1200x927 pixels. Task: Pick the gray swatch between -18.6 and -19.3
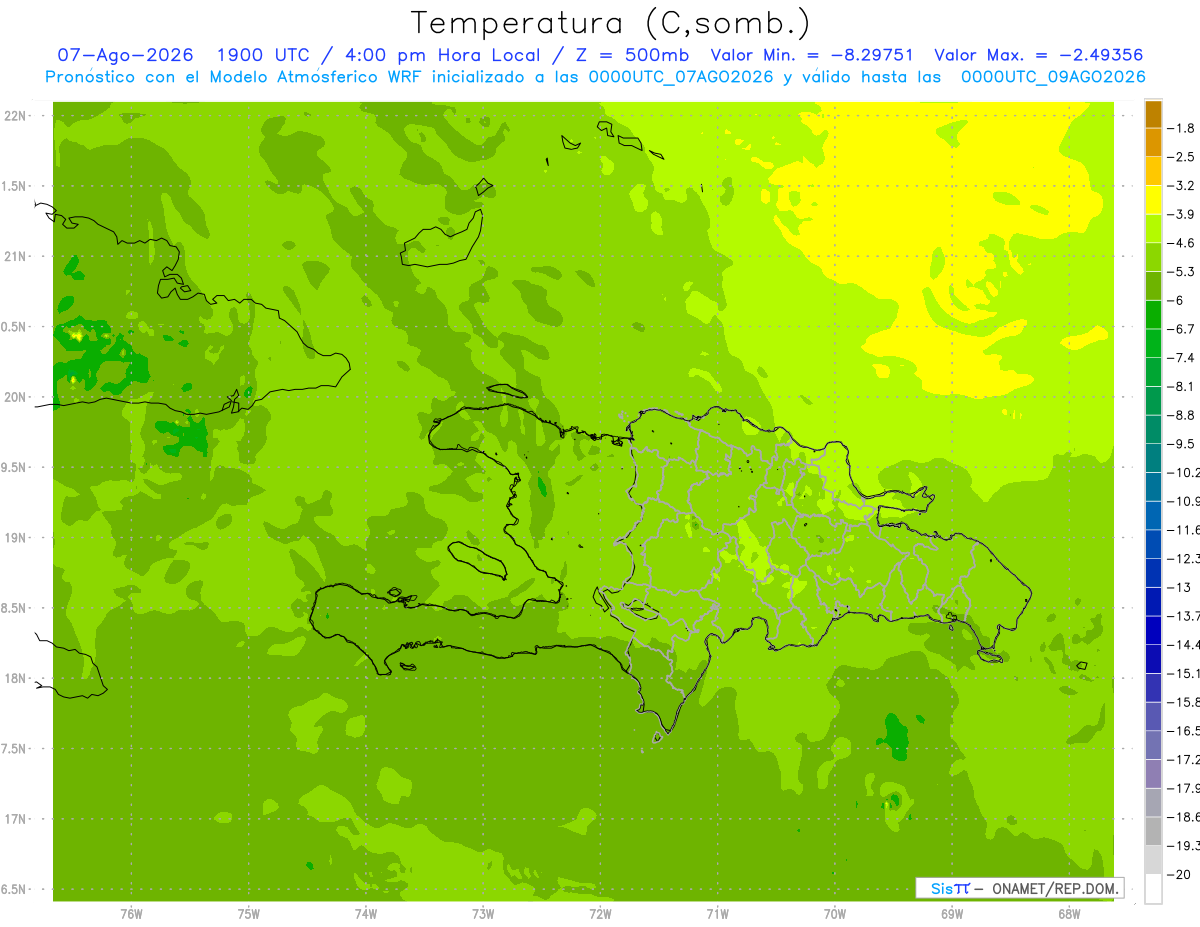tap(1153, 831)
